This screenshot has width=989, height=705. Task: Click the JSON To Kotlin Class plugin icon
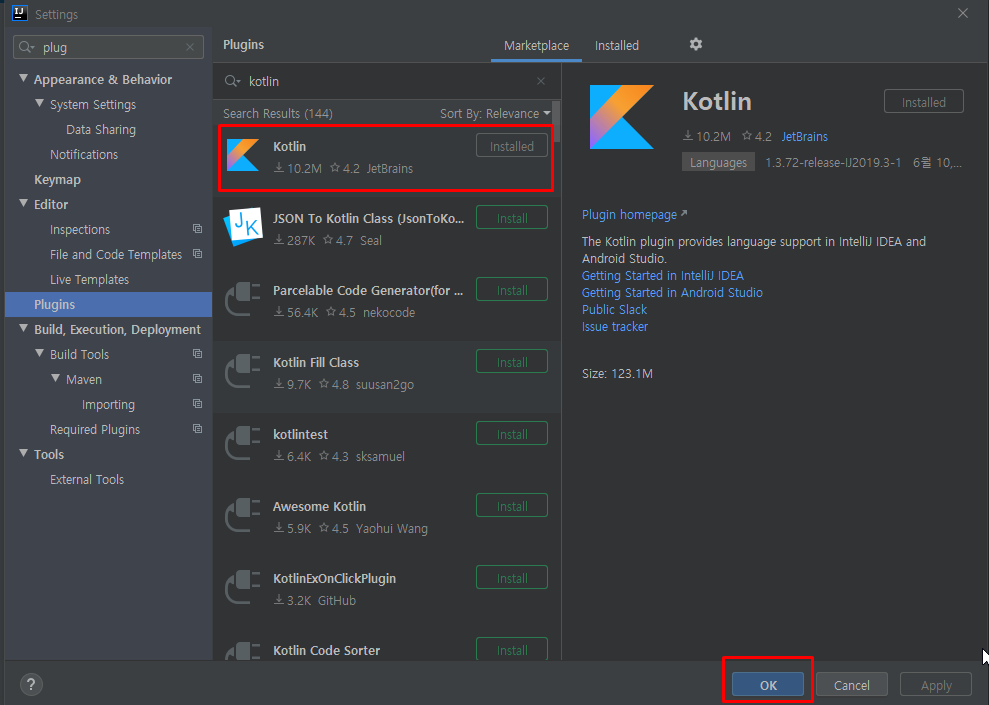pos(243,227)
